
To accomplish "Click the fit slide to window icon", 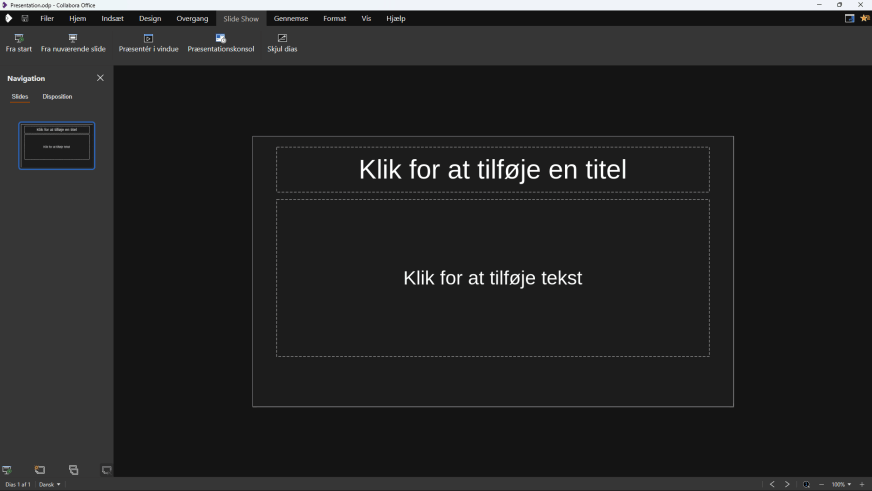I will (x=806, y=484).
